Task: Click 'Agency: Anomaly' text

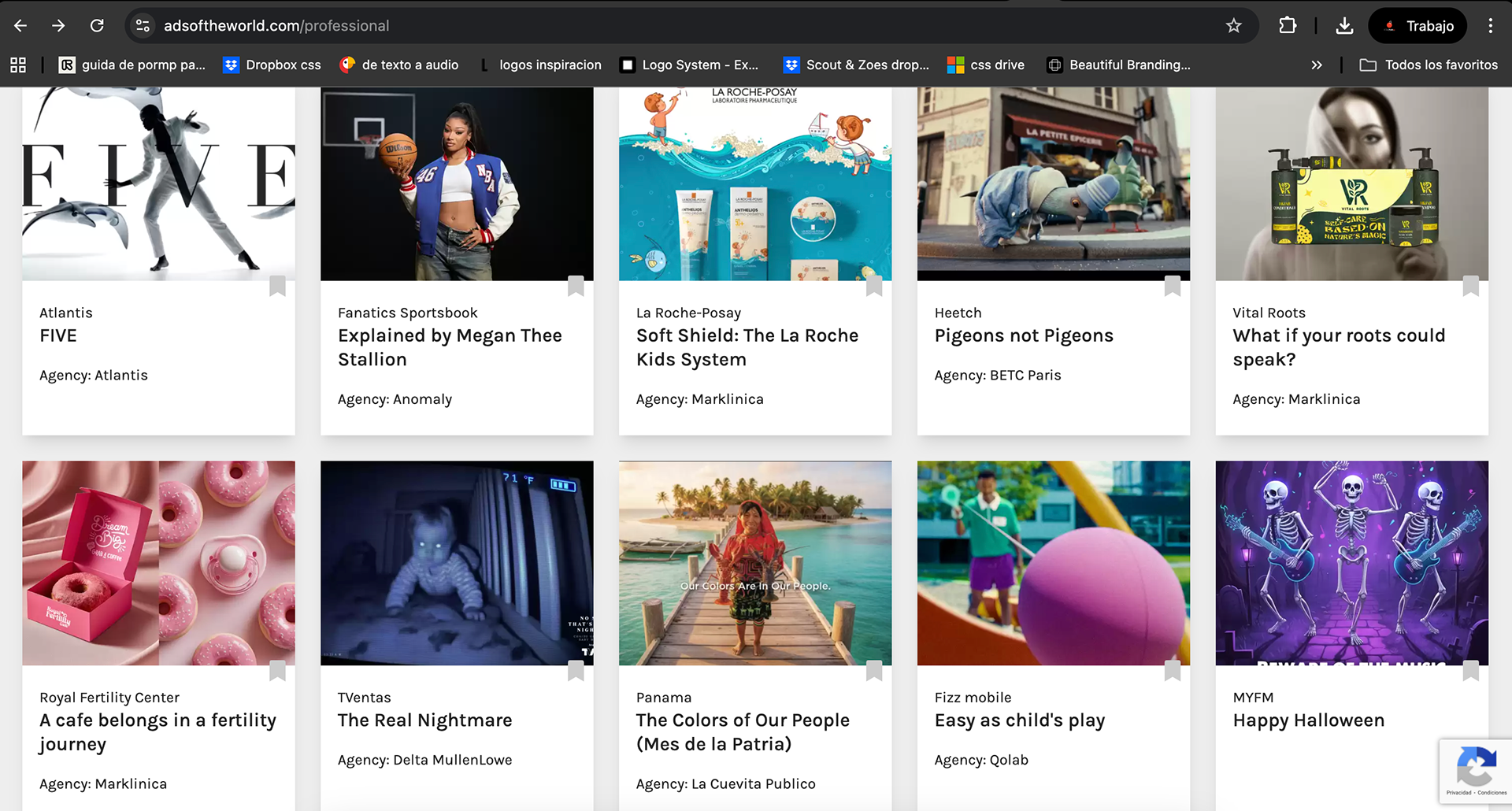Action: pos(395,399)
